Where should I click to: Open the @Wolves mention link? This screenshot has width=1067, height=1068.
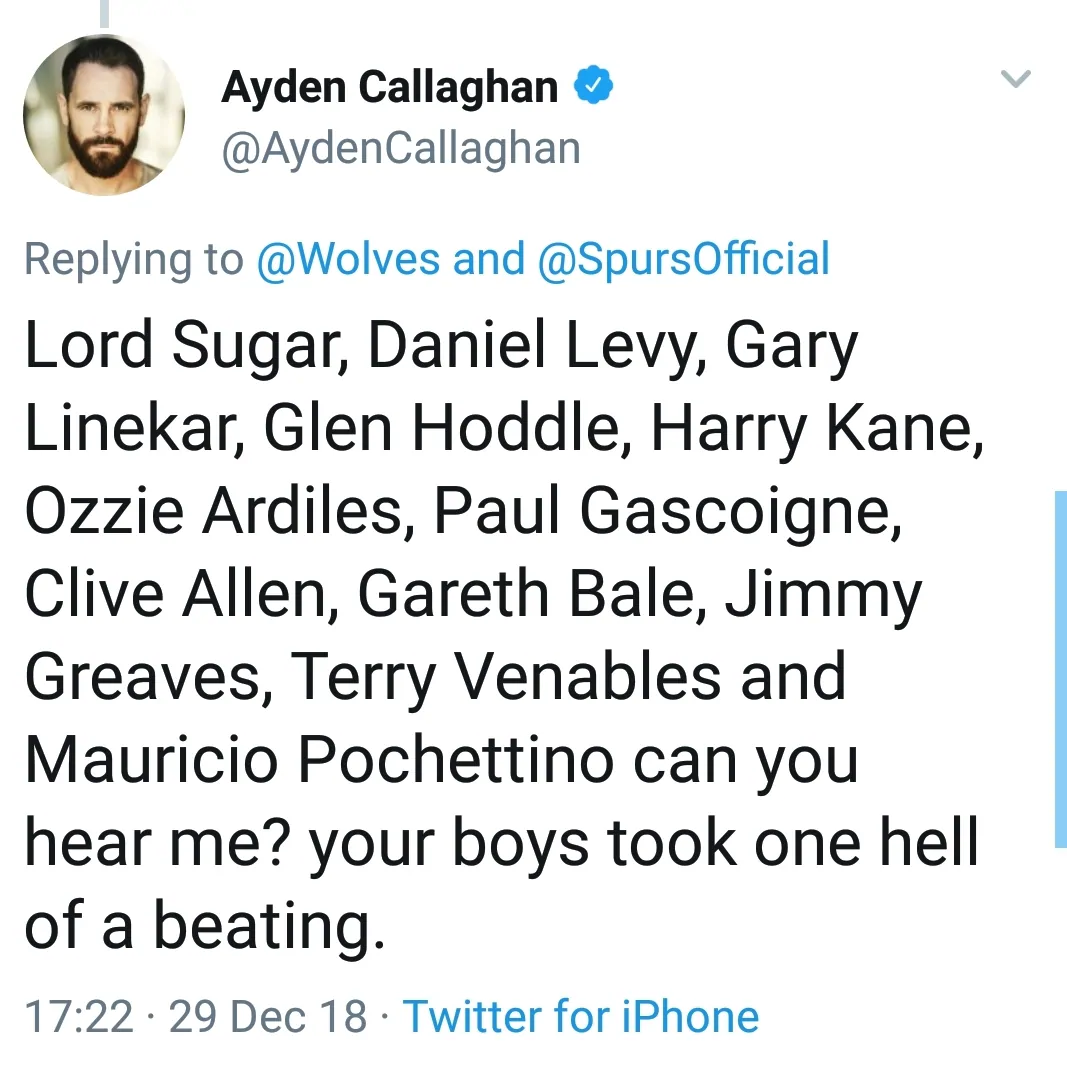(x=347, y=259)
